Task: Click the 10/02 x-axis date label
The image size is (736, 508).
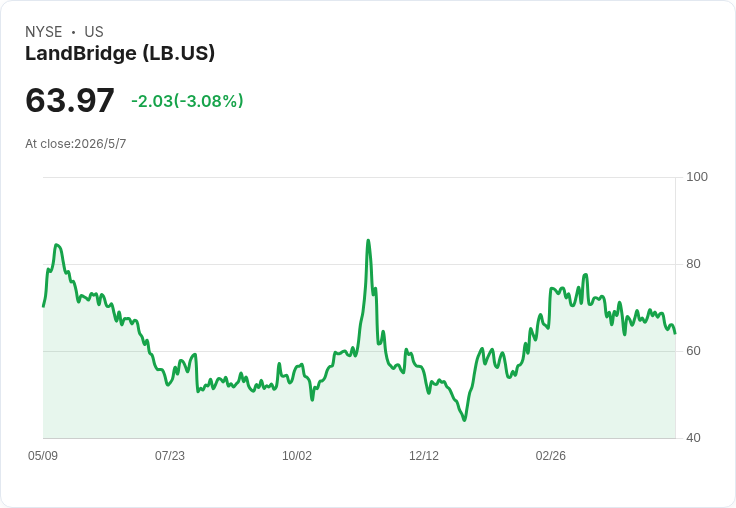Action: 297,455
